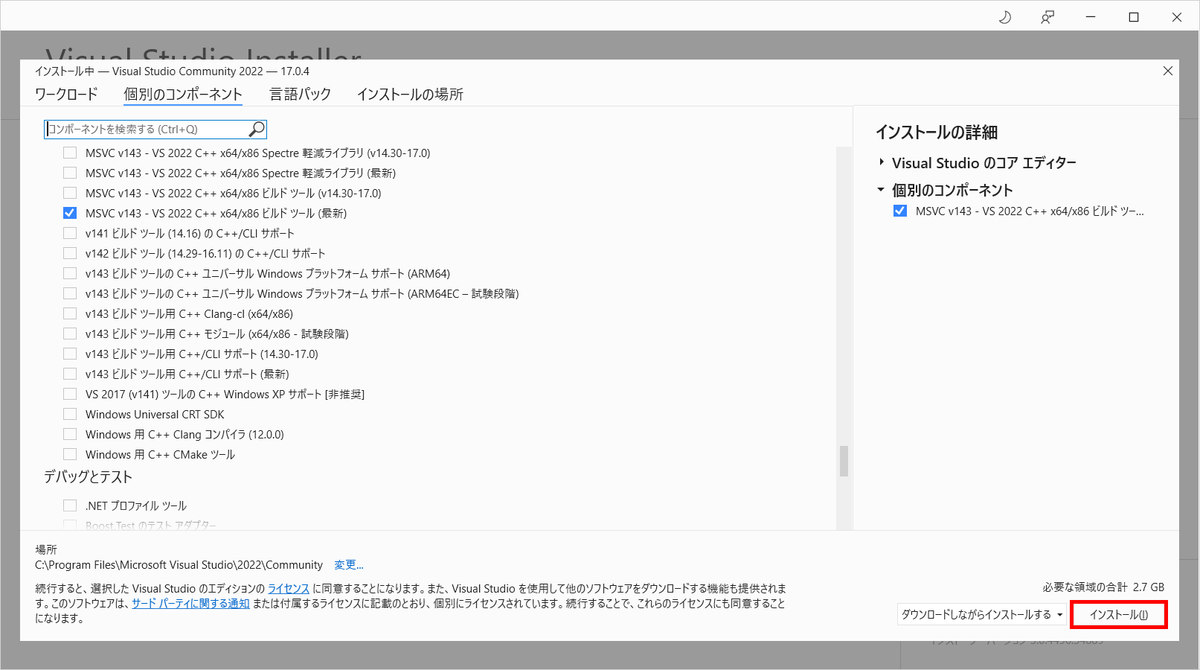Open 言語パック tab
This screenshot has width=1200, height=670.
pyautogui.click(x=300, y=94)
